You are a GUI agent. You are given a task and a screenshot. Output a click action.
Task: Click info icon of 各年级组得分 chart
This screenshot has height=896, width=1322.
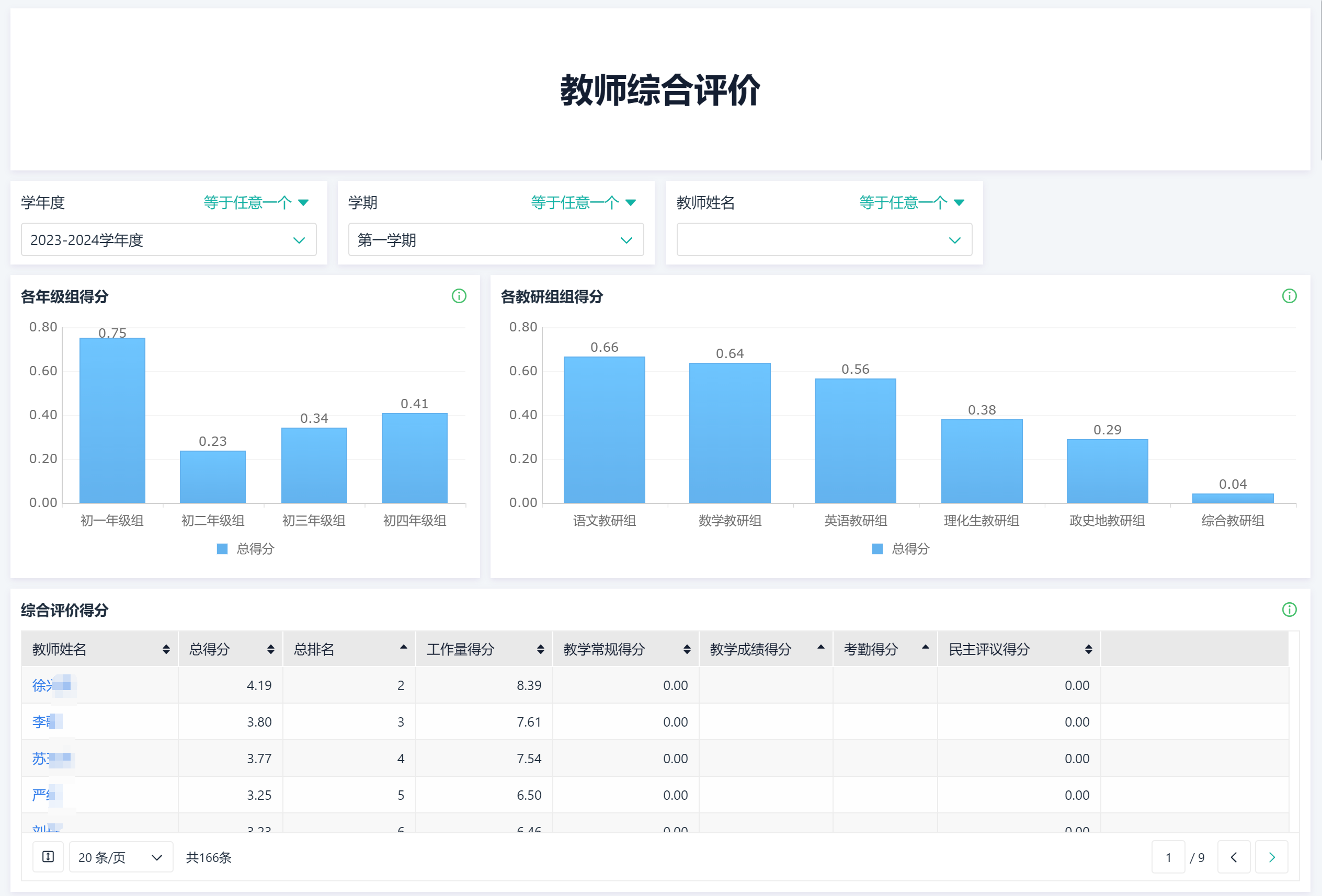pos(459,296)
